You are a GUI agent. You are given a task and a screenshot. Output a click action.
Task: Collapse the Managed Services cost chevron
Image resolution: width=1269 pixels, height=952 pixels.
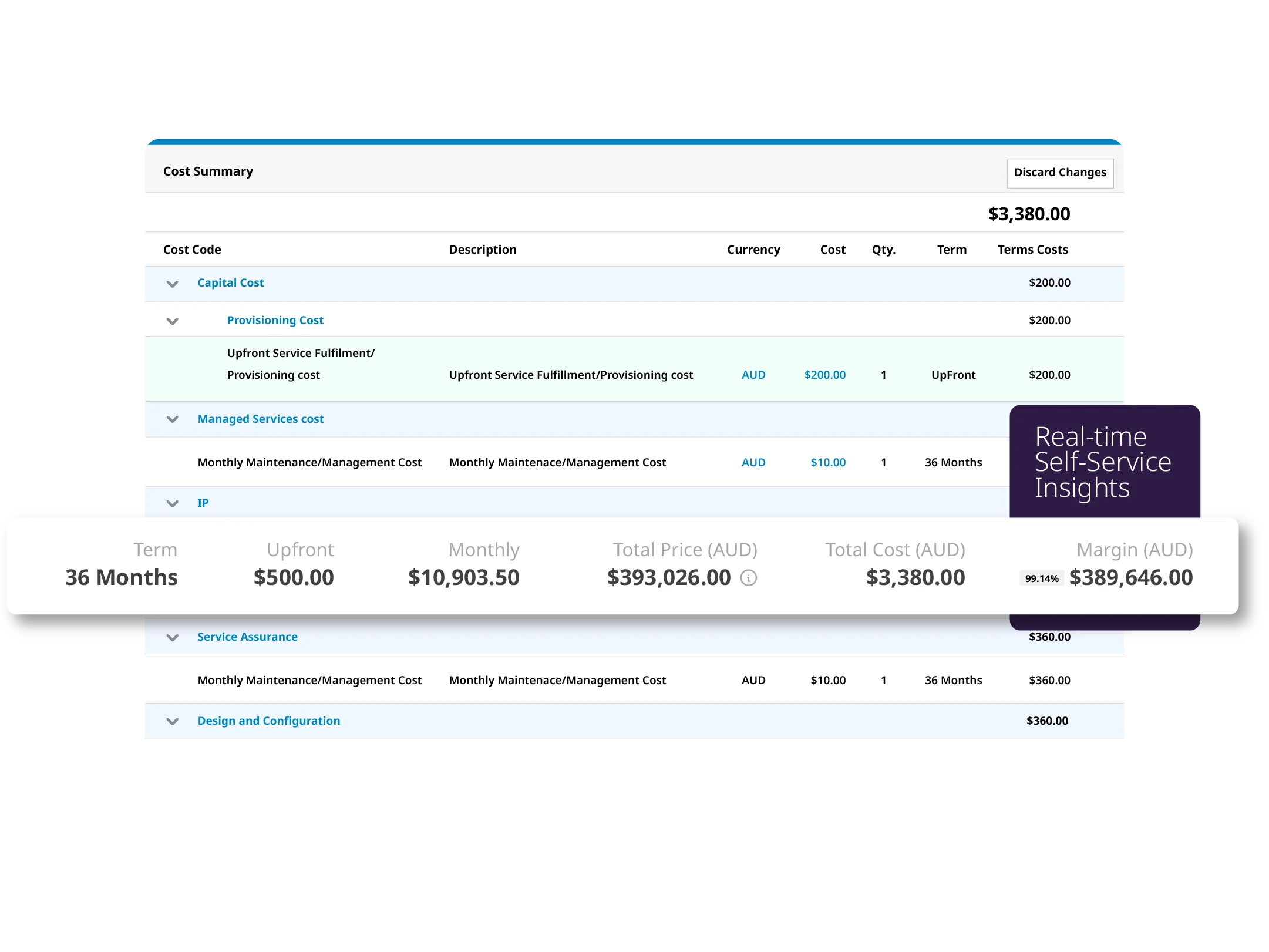click(172, 419)
